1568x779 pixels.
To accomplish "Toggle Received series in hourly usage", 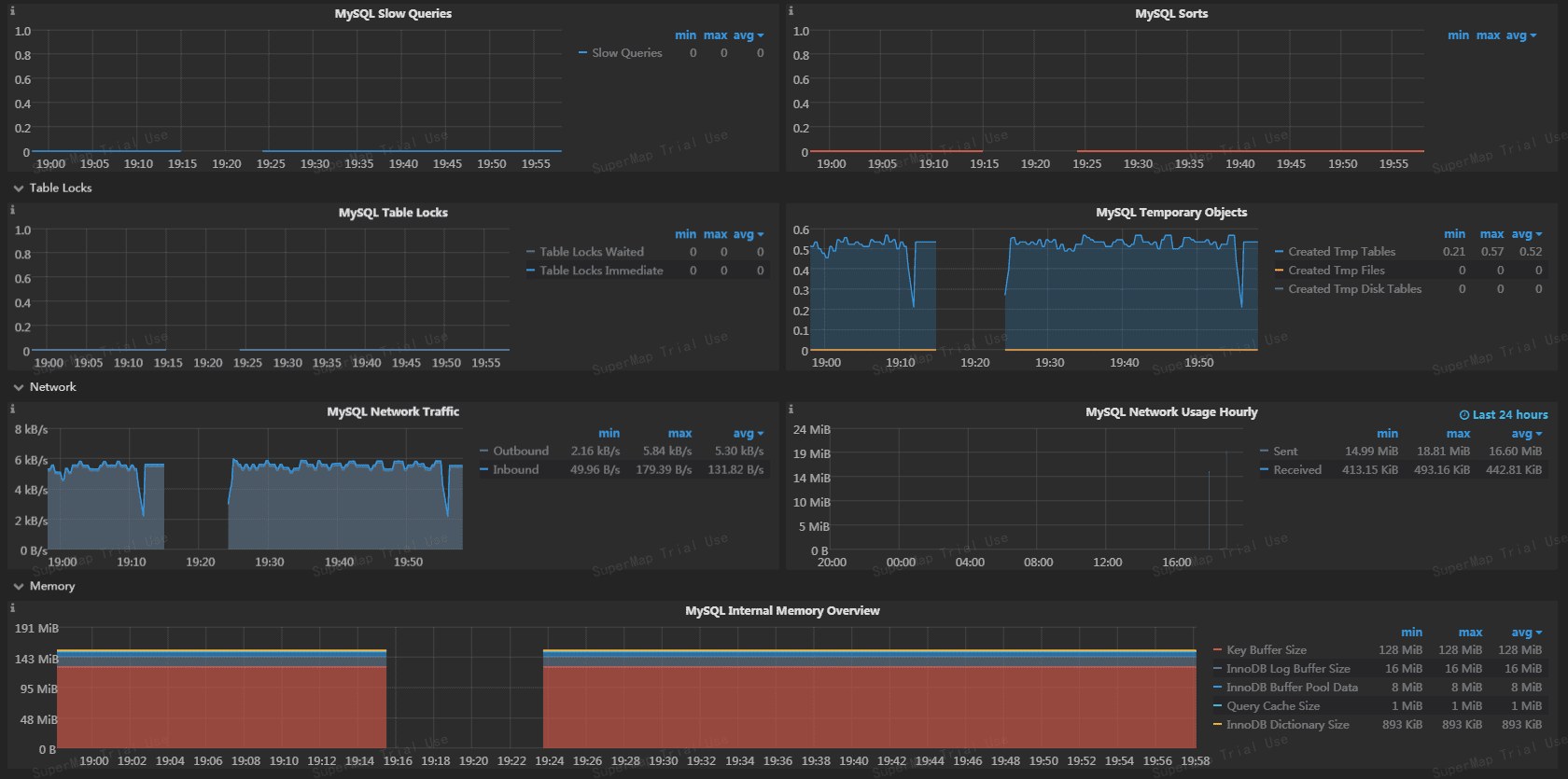I will pyautogui.click(x=1297, y=470).
